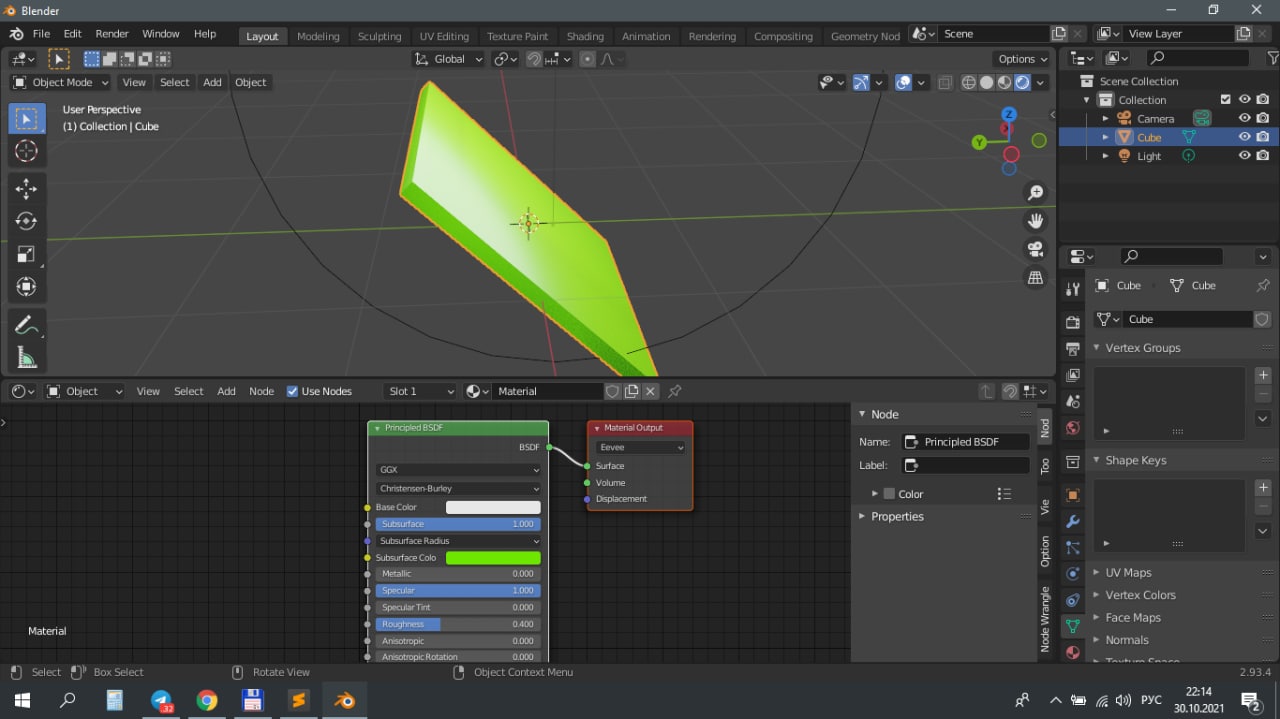Open the Object Mode dropdown
This screenshot has width=1280, height=719.
coord(61,82)
